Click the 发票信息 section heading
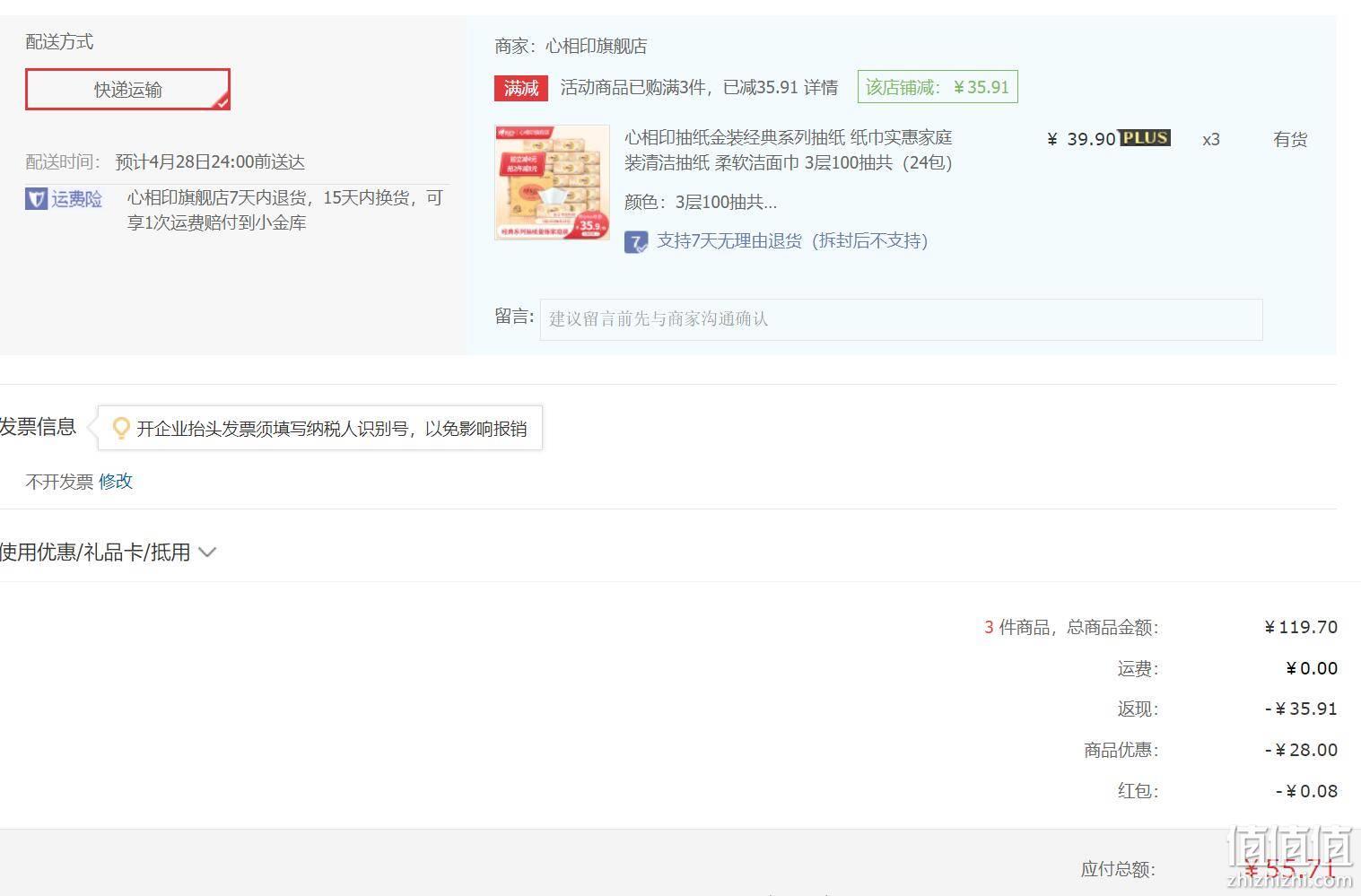This screenshot has width=1361, height=896. tap(38, 427)
